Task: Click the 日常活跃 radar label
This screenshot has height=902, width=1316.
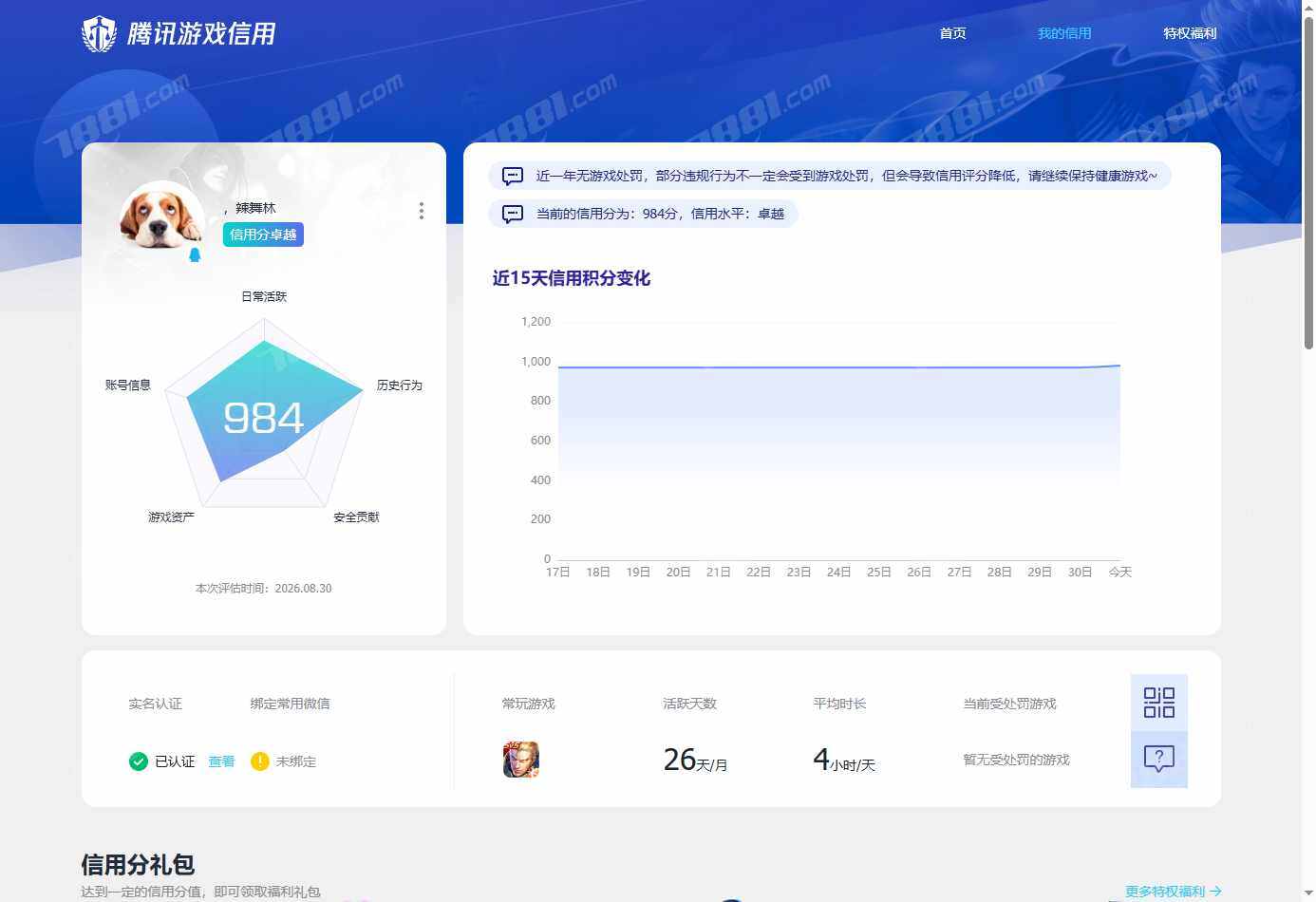Action: click(x=264, y=296)
